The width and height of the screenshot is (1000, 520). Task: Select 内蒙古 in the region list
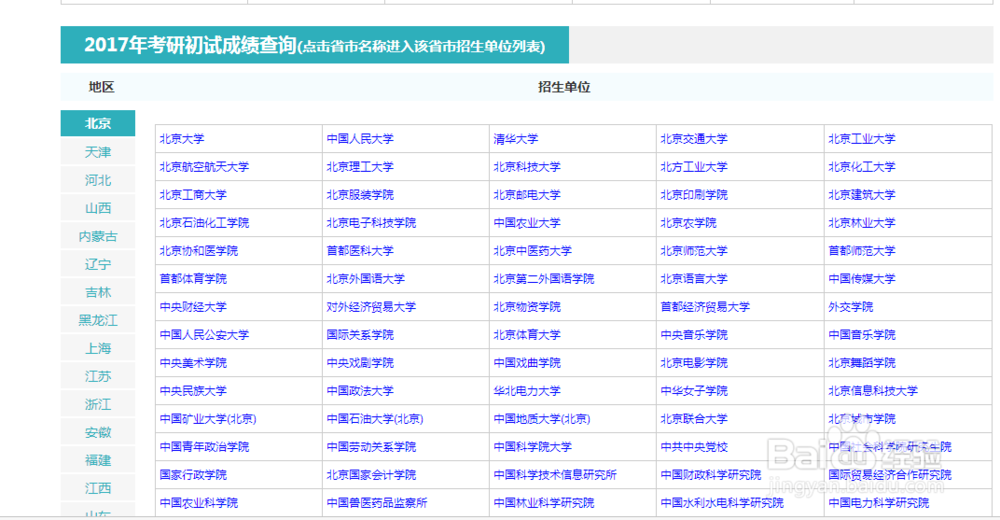click(x=98, y=236)
